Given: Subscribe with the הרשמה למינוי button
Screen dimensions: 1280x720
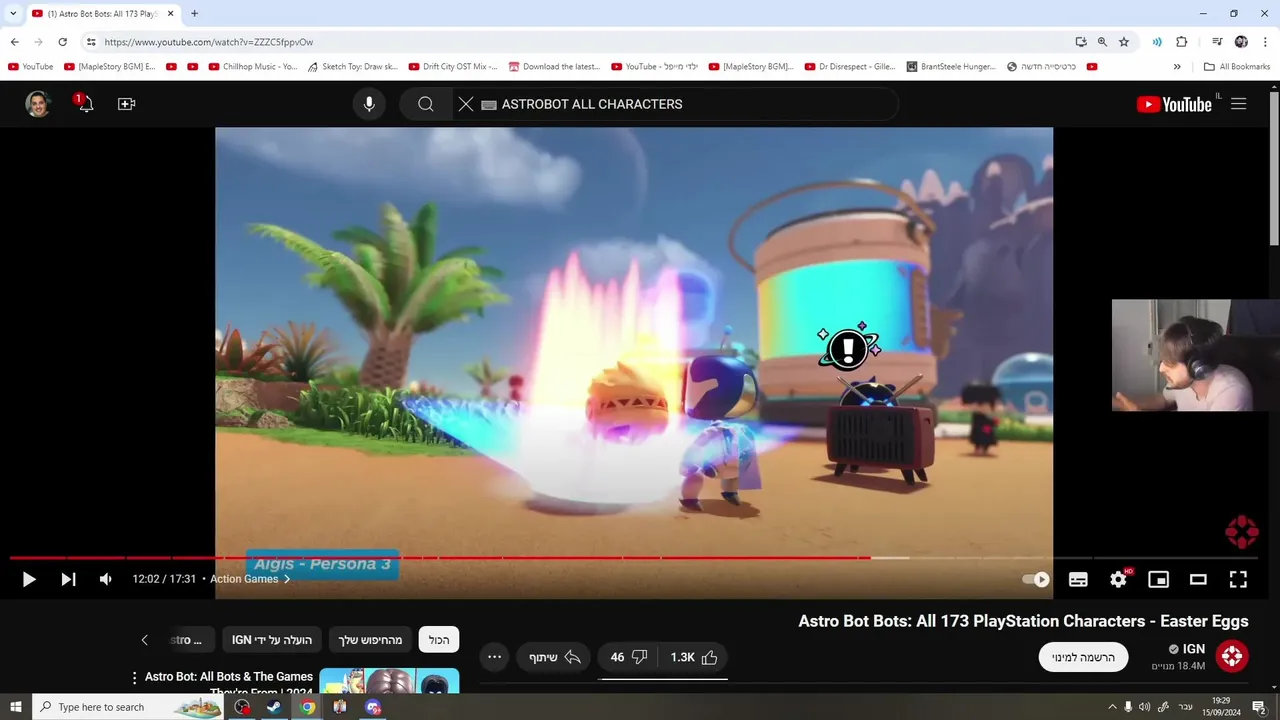Looking at the screenshot, I should tap(1083, 657).
